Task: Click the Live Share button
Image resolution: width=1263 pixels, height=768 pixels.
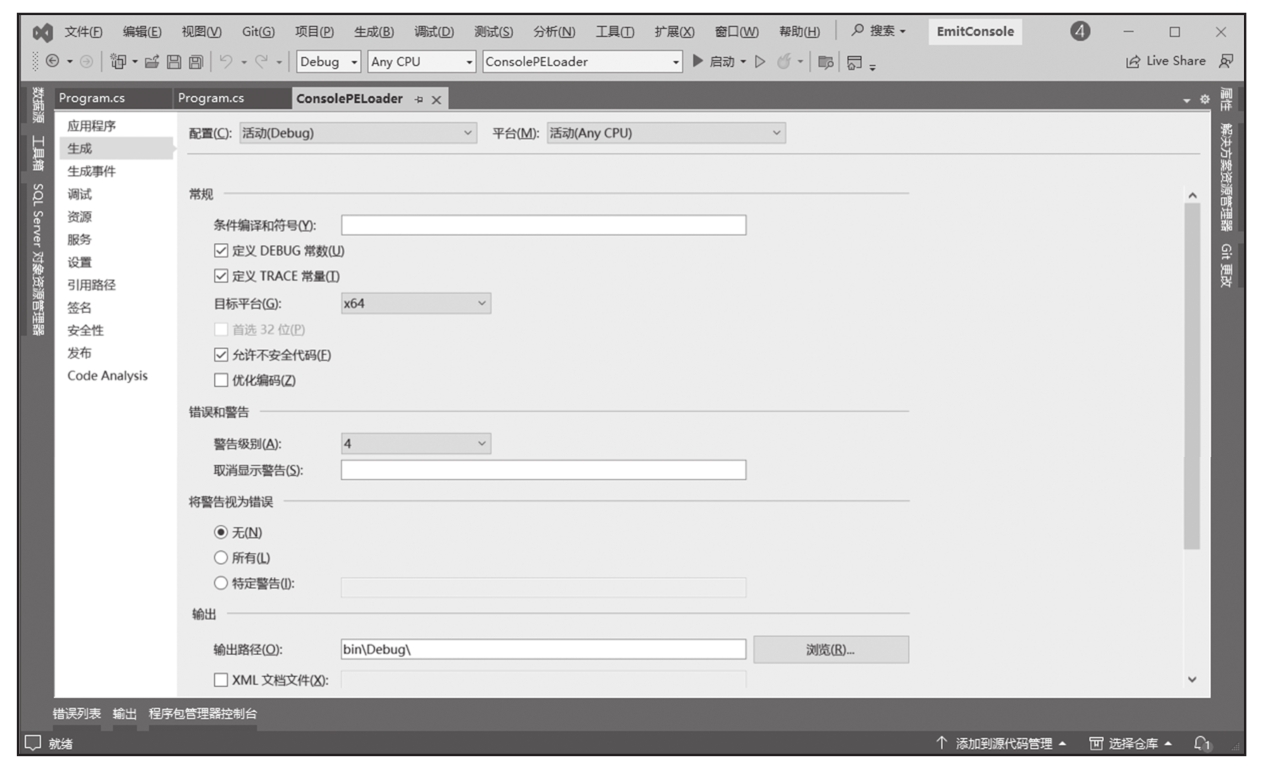Action: click(1166, 61)
